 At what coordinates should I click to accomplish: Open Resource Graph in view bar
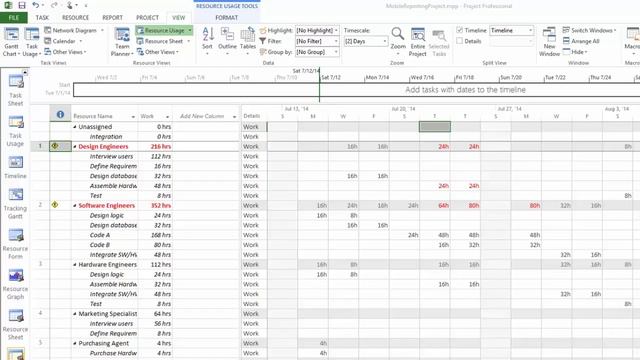click(16, 284)
